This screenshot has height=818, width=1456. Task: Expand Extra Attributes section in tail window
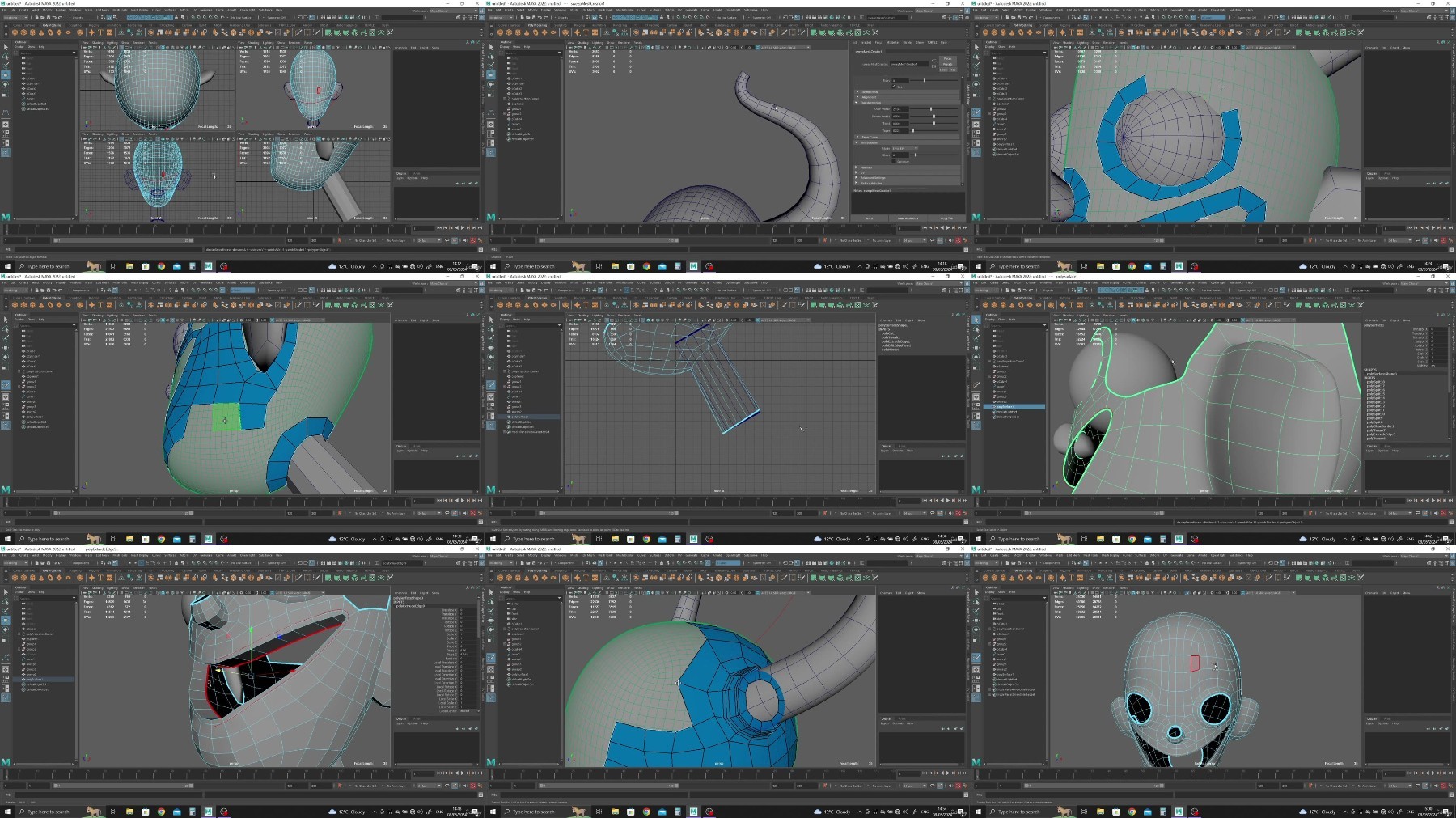coord(908,184)
